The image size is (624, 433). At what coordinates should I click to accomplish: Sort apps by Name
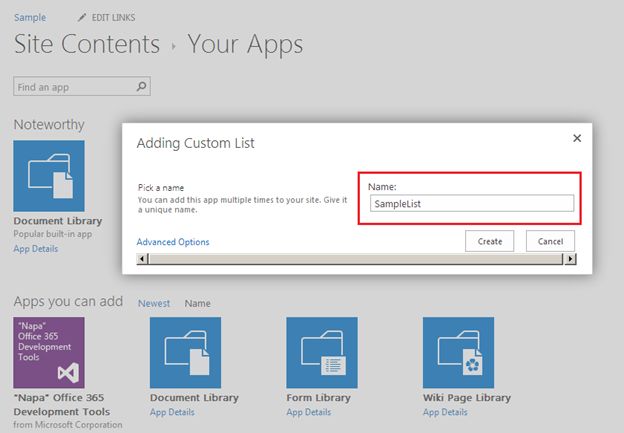click(198, 303)
